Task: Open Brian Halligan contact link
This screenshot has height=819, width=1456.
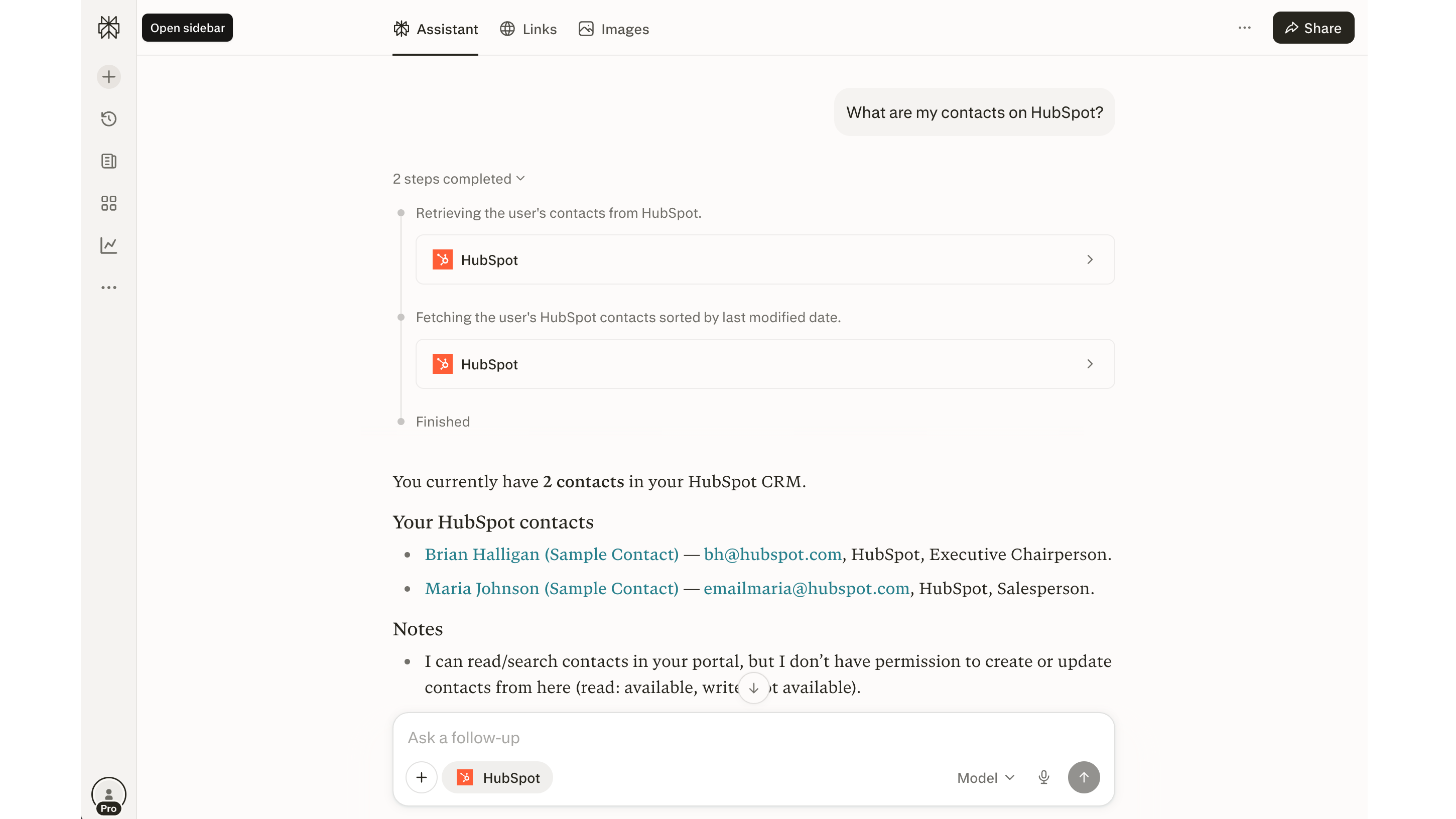Action: click(551, 555)
